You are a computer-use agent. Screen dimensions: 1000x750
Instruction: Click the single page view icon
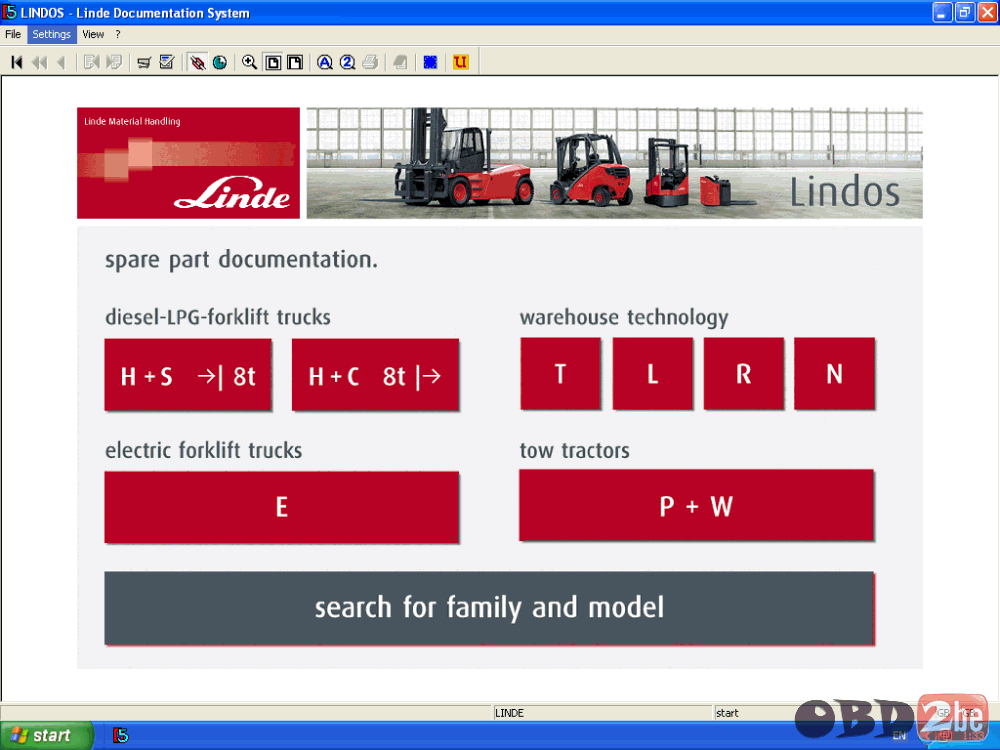point(273,62)
